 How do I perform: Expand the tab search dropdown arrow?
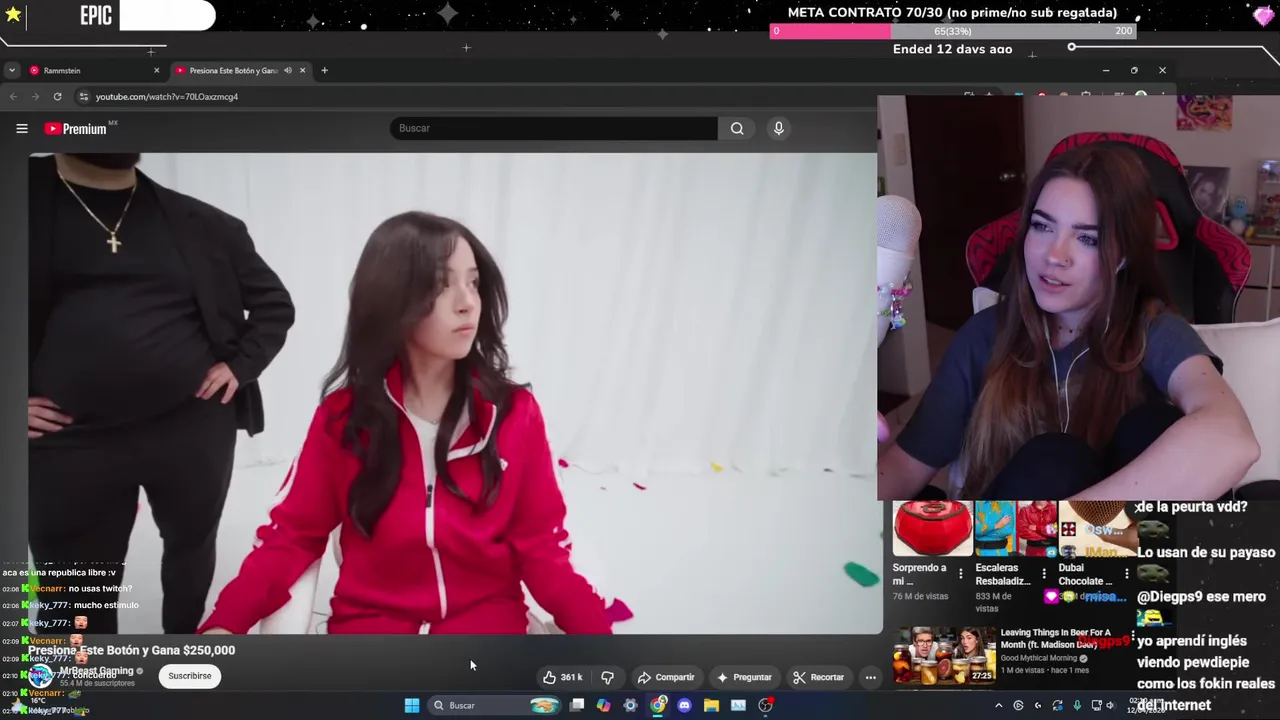pyautogui.click(x=11, y=70)
